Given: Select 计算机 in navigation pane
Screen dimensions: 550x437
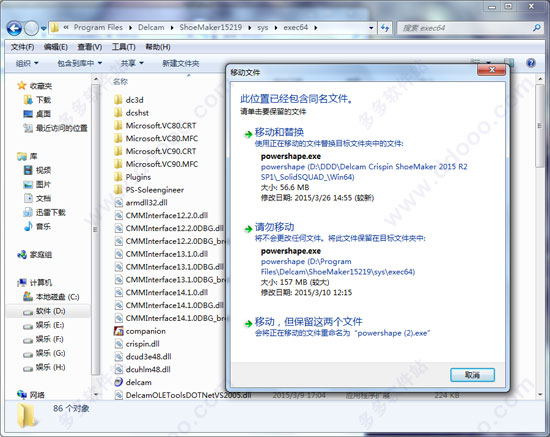Looking at the screenshot, I should 34,283.
